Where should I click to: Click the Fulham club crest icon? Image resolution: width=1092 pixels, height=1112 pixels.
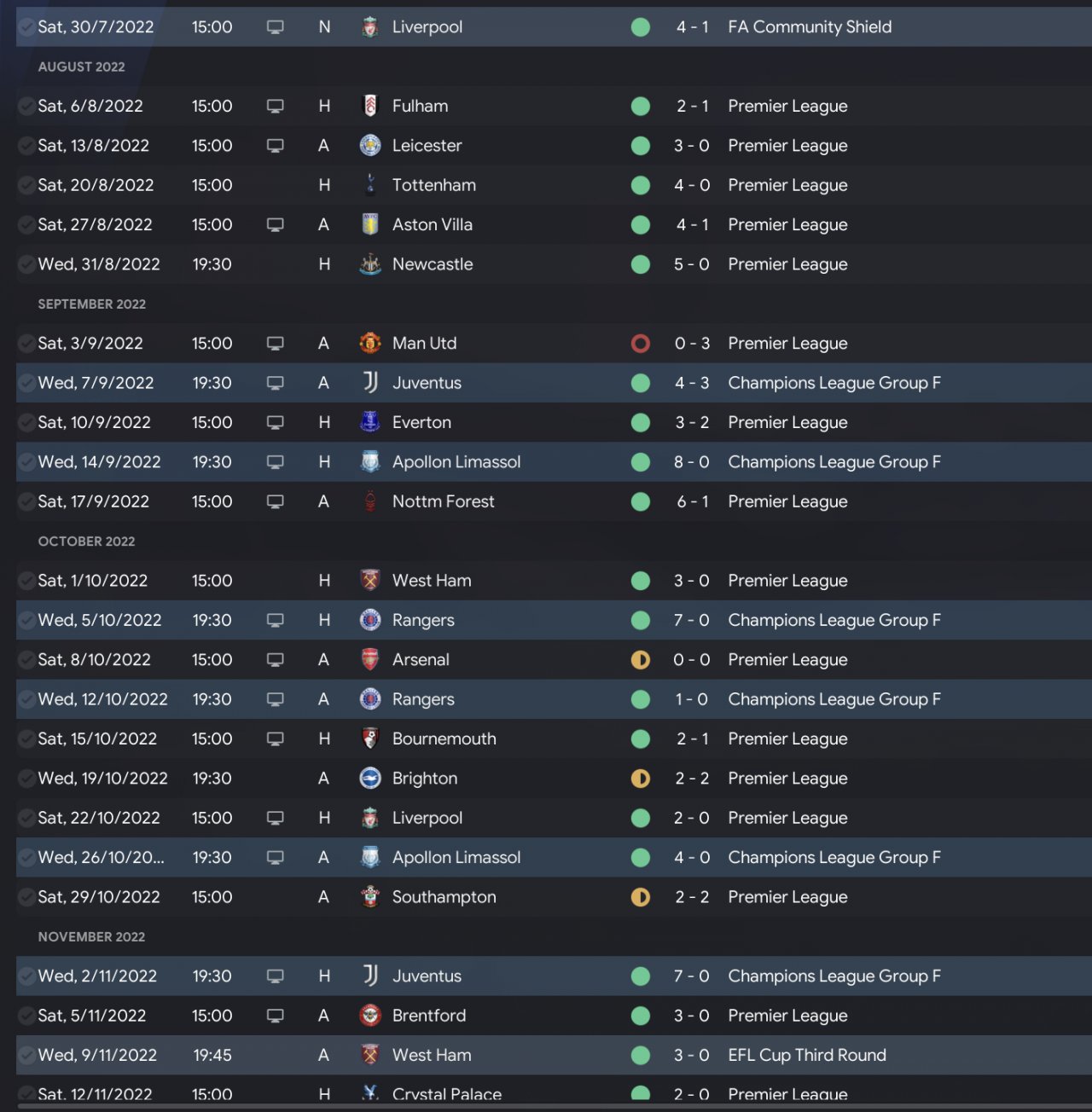[370, 106]
